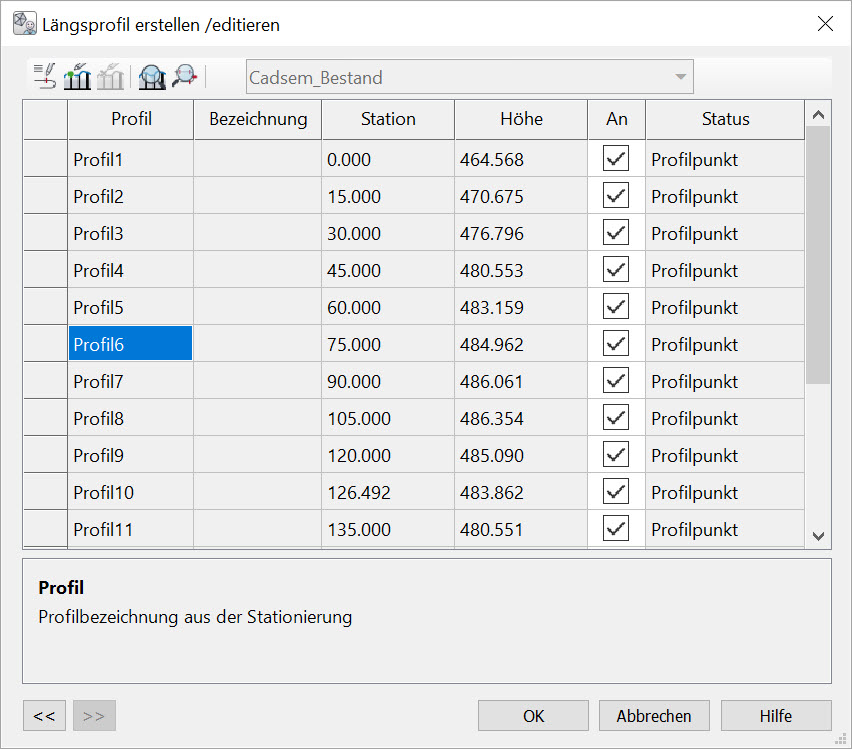Click the << navigation button
Viewport: 852px width, 749px height.
pos(44,716)
